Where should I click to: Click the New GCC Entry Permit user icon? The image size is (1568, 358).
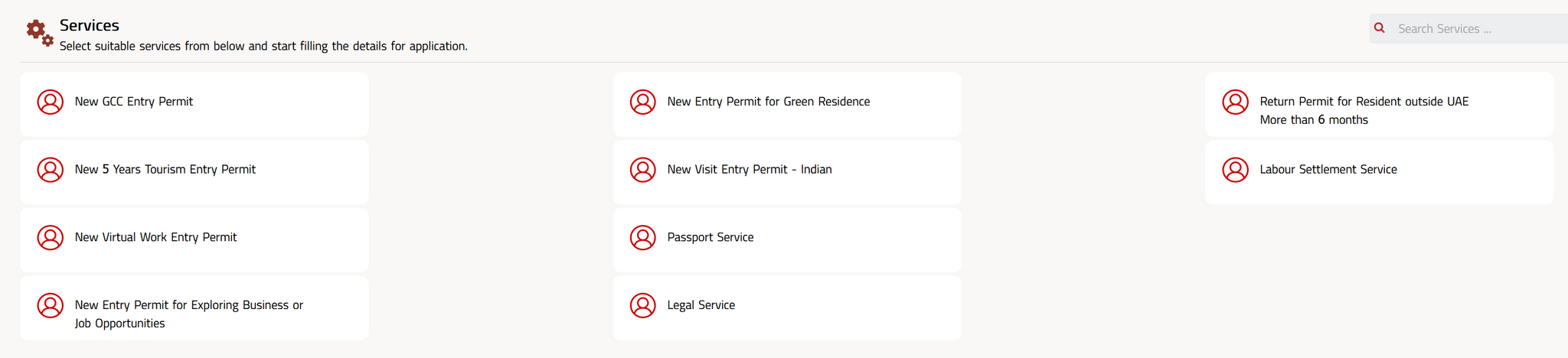pyautogui.click(x=51, y=103)
